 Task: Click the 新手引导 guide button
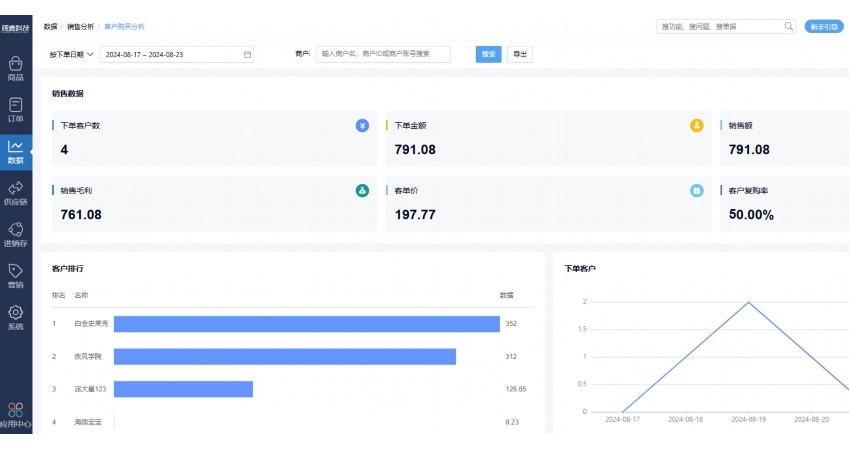coord(823,26)
